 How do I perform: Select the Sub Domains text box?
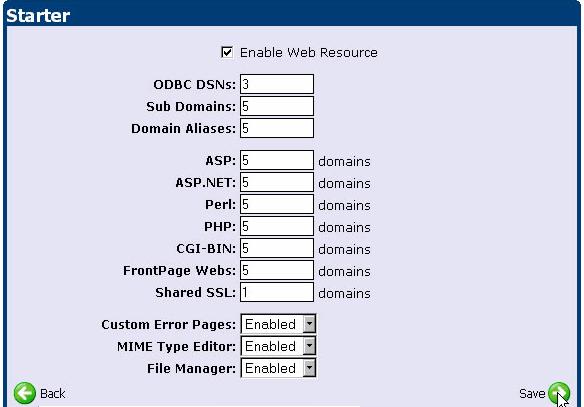coord(277,106)
